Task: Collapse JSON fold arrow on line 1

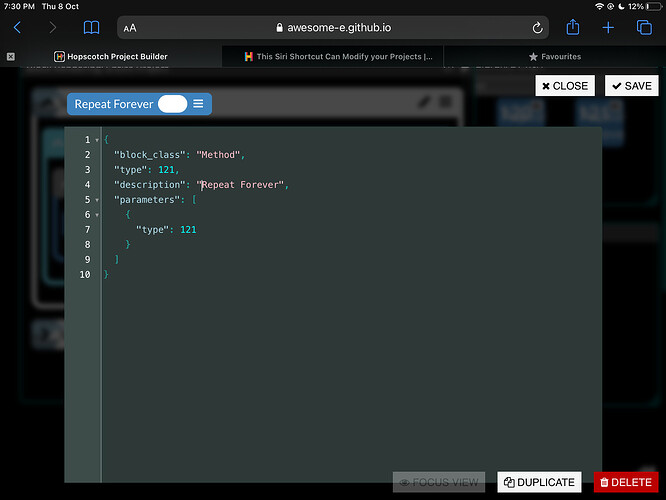Action: coord(97,140)
